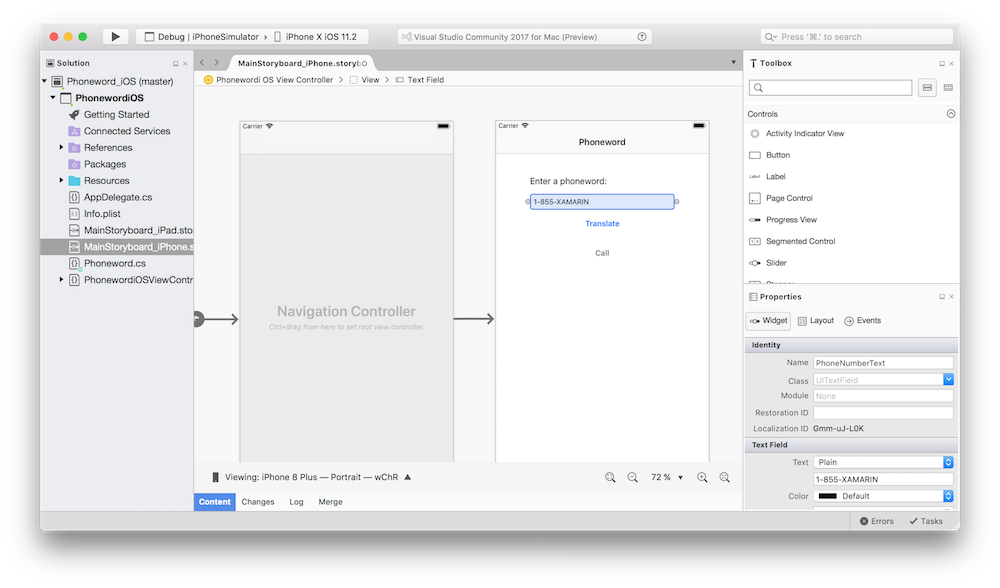This screenshot has height=588, width=1000.
Task: Zoom out on the storyboard canvas
Action: coord(633,477)
